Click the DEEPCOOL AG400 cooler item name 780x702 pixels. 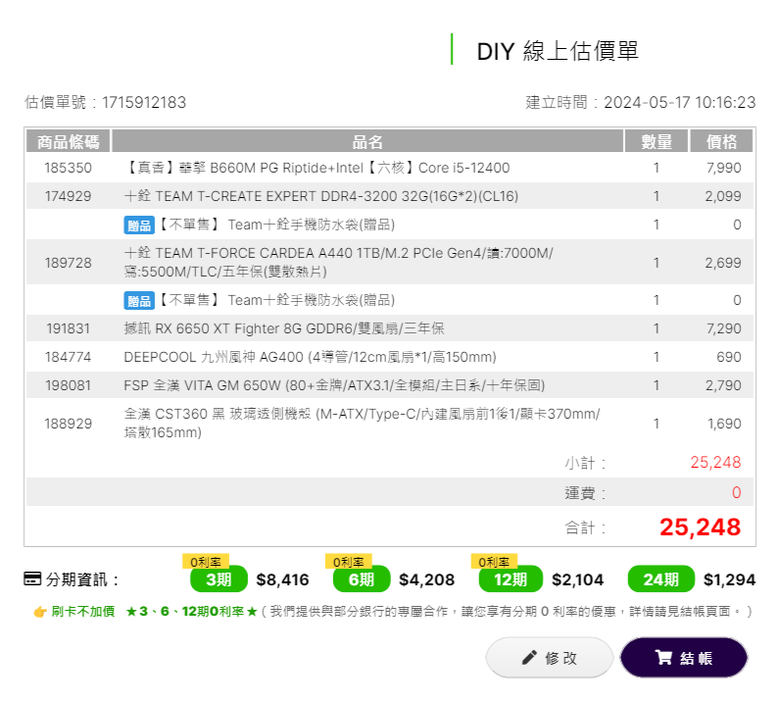(x=310, y=357)
